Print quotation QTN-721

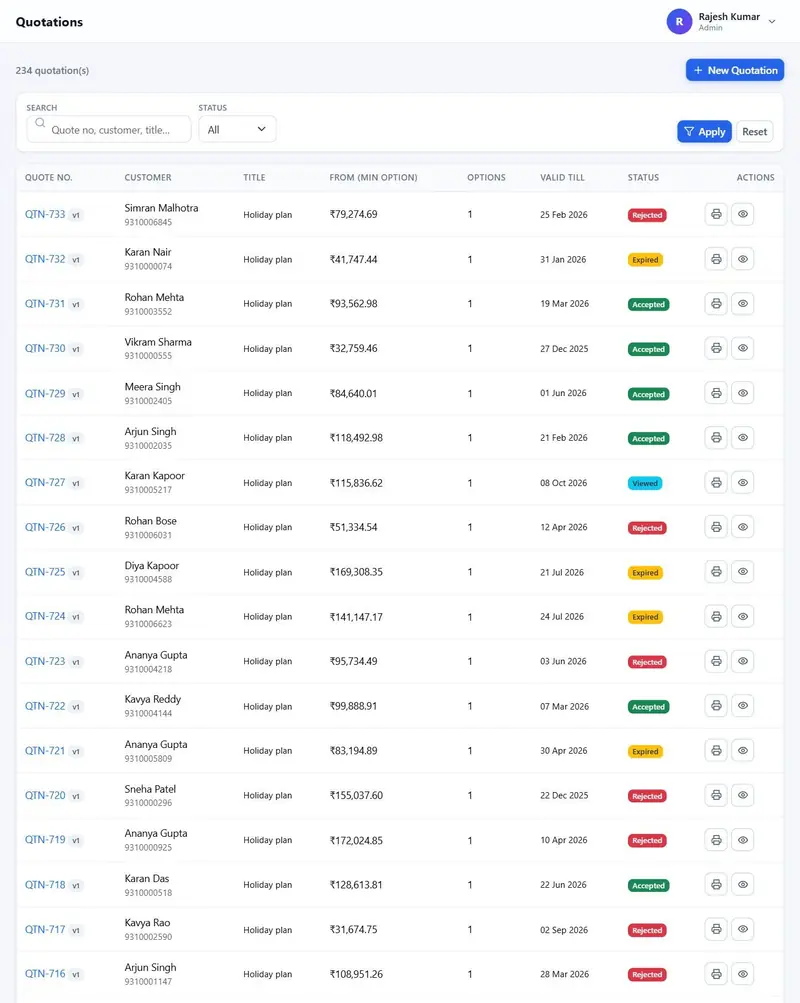[x=716, y=750]
